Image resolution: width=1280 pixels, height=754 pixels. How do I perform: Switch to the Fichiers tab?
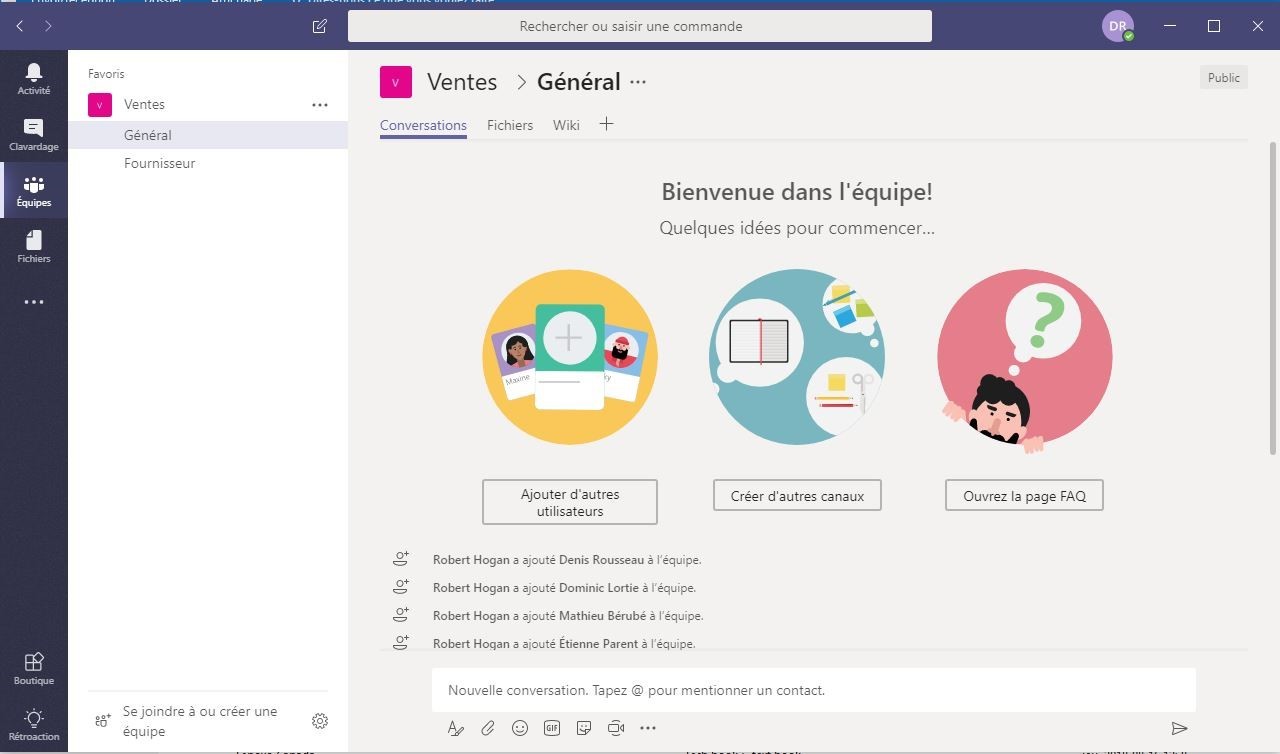coord(510,125)
